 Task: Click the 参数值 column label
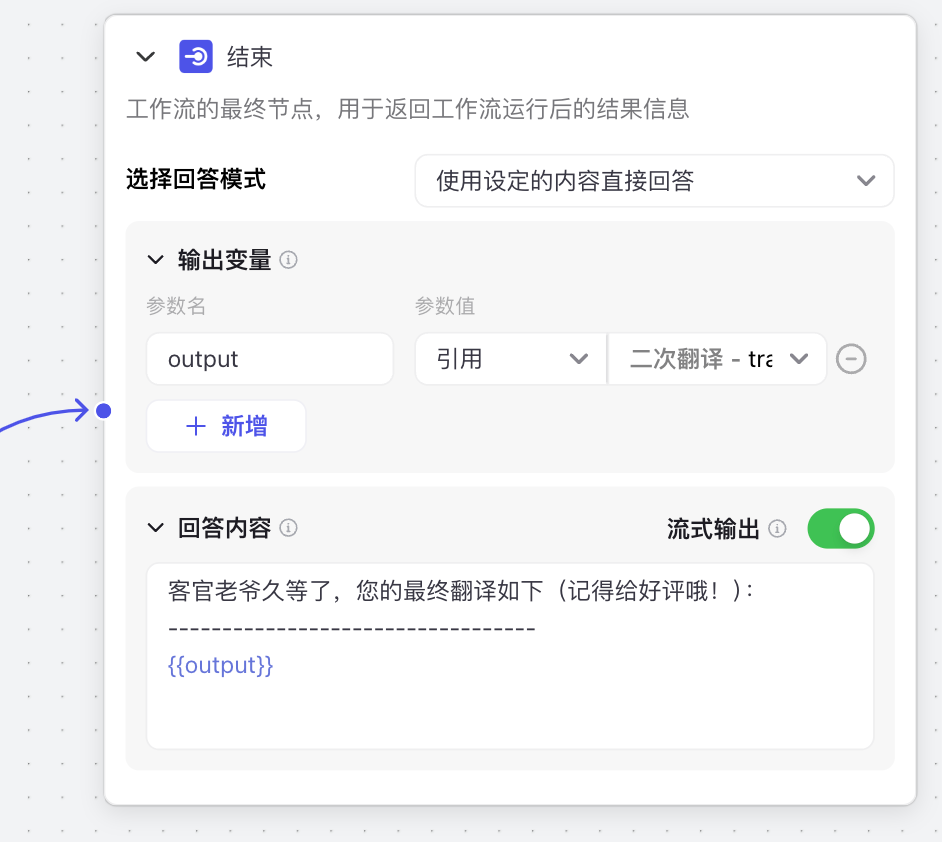tap(445, 306)
